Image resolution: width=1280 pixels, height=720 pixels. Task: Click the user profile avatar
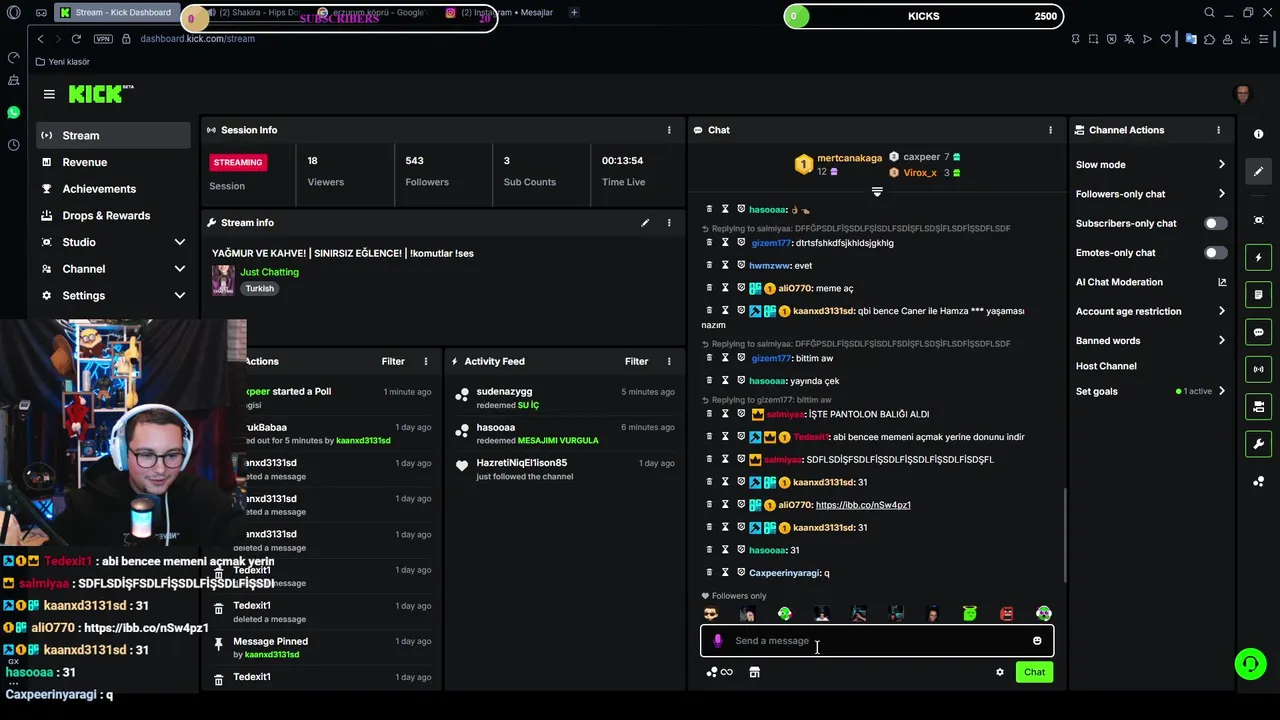point(1243,95)
